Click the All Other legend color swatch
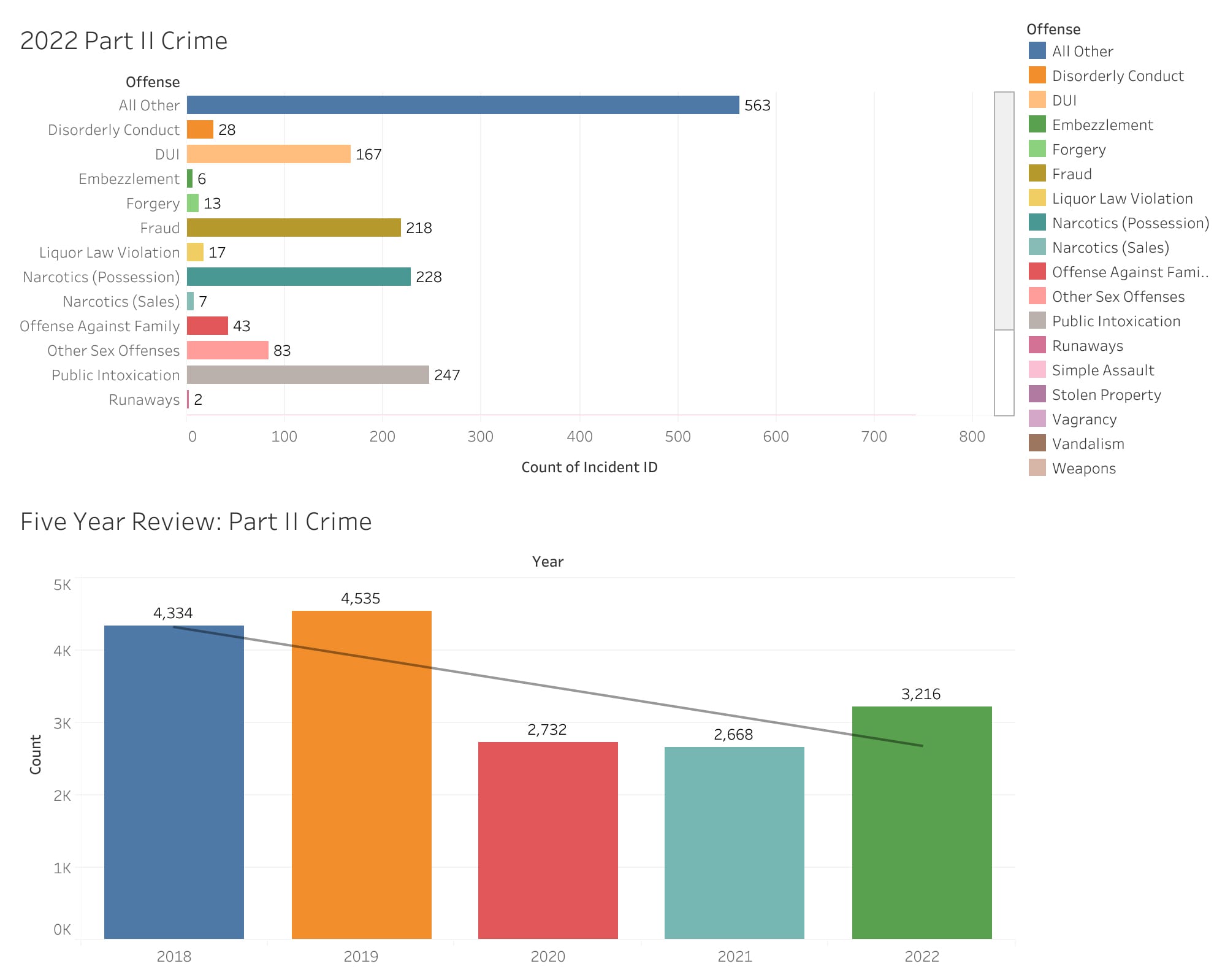Viewport: 1225px width, 980px height. click(x=1037, y=51)
